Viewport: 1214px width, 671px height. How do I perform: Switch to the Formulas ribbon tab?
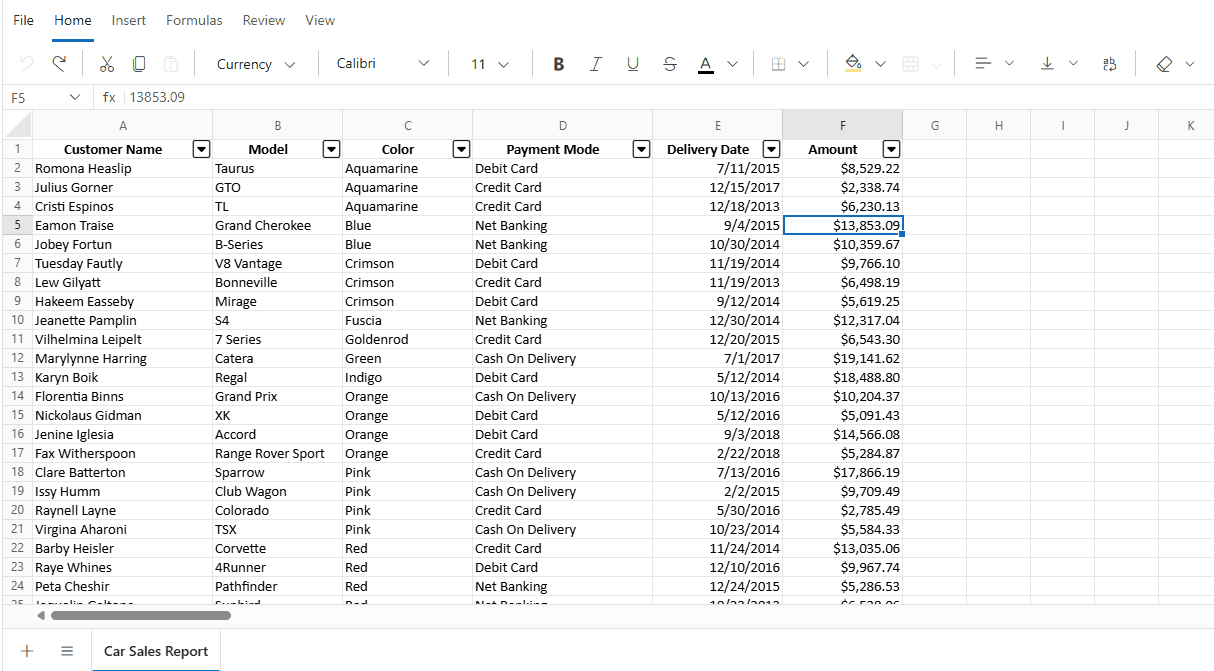pyautogui.click(x=193, y=20)
